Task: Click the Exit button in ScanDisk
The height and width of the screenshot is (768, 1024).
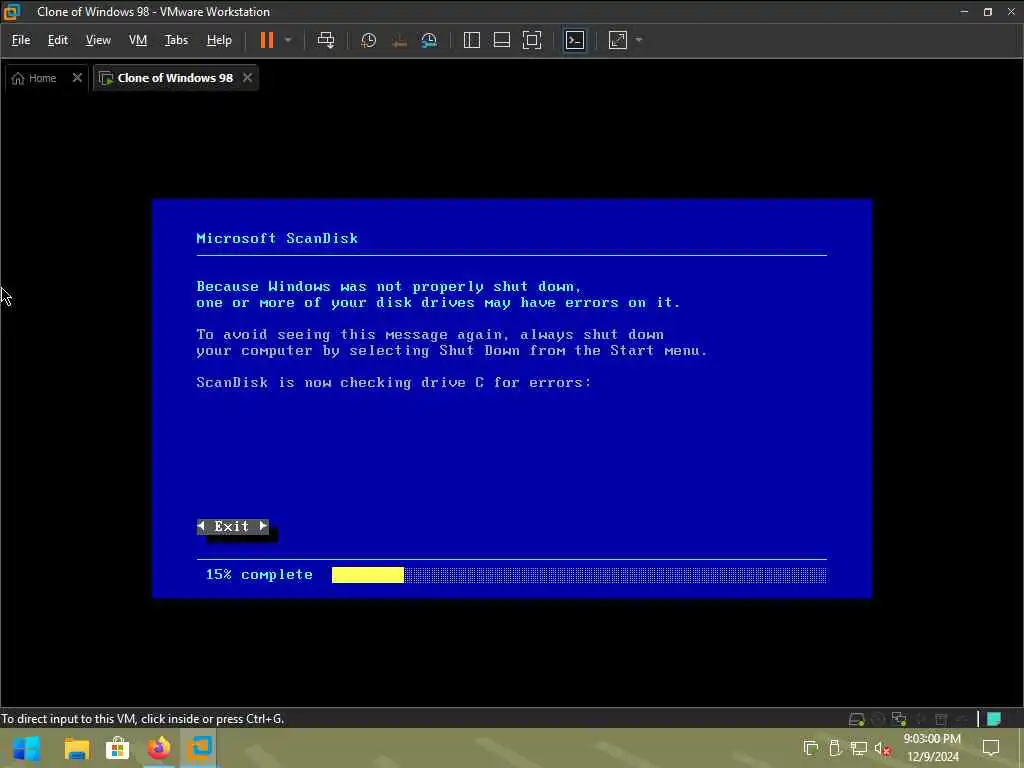Action: click(x=233, y=526)
